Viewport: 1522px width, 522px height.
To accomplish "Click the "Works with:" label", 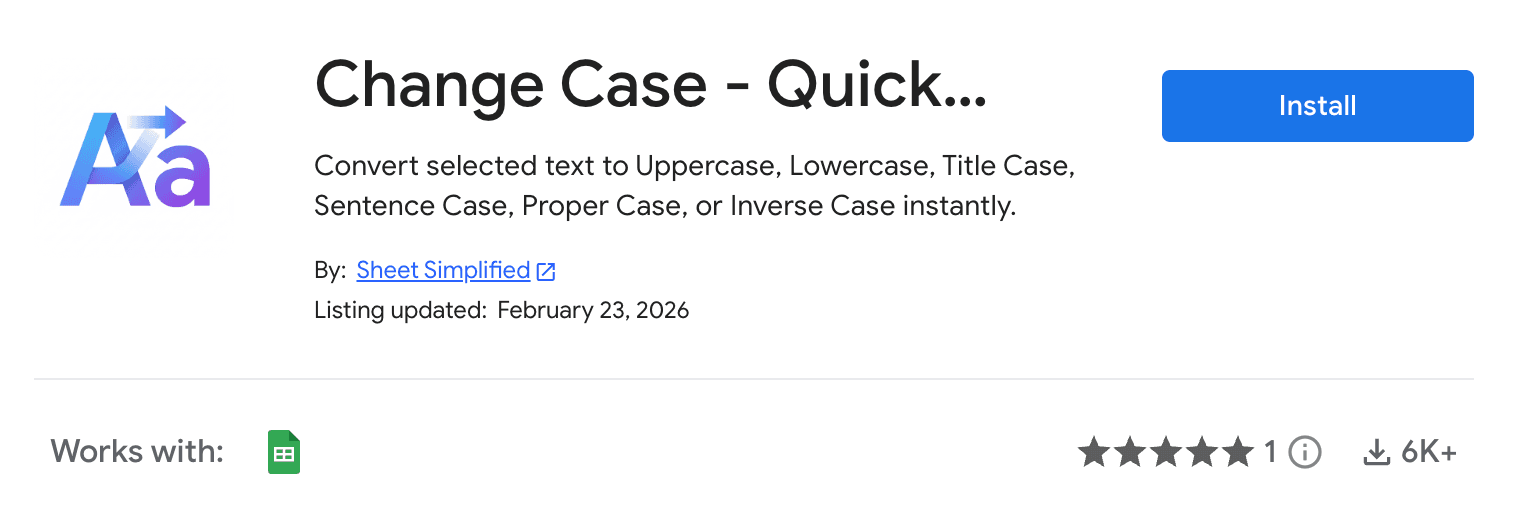I will 137,452.
